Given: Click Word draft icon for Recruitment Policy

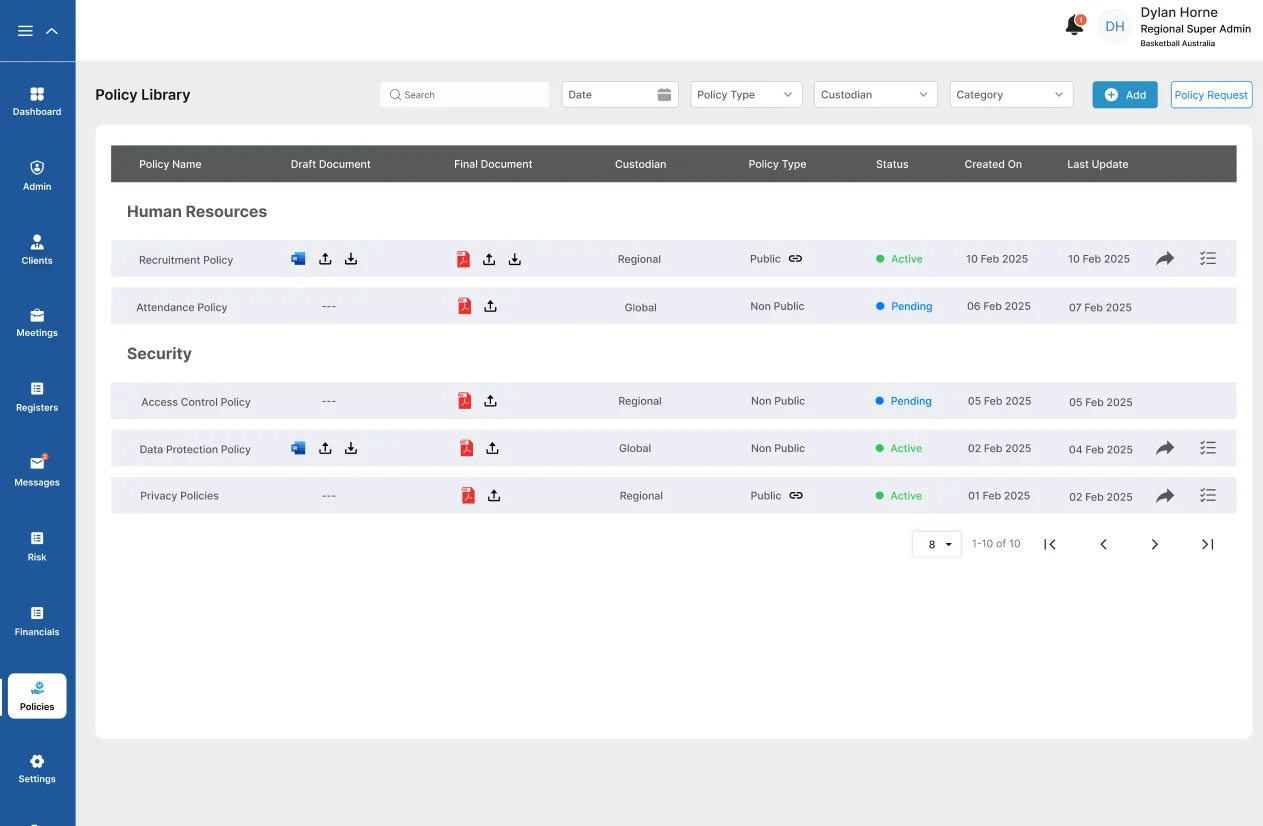Looking at the screenshot, I should coord(298,259).
